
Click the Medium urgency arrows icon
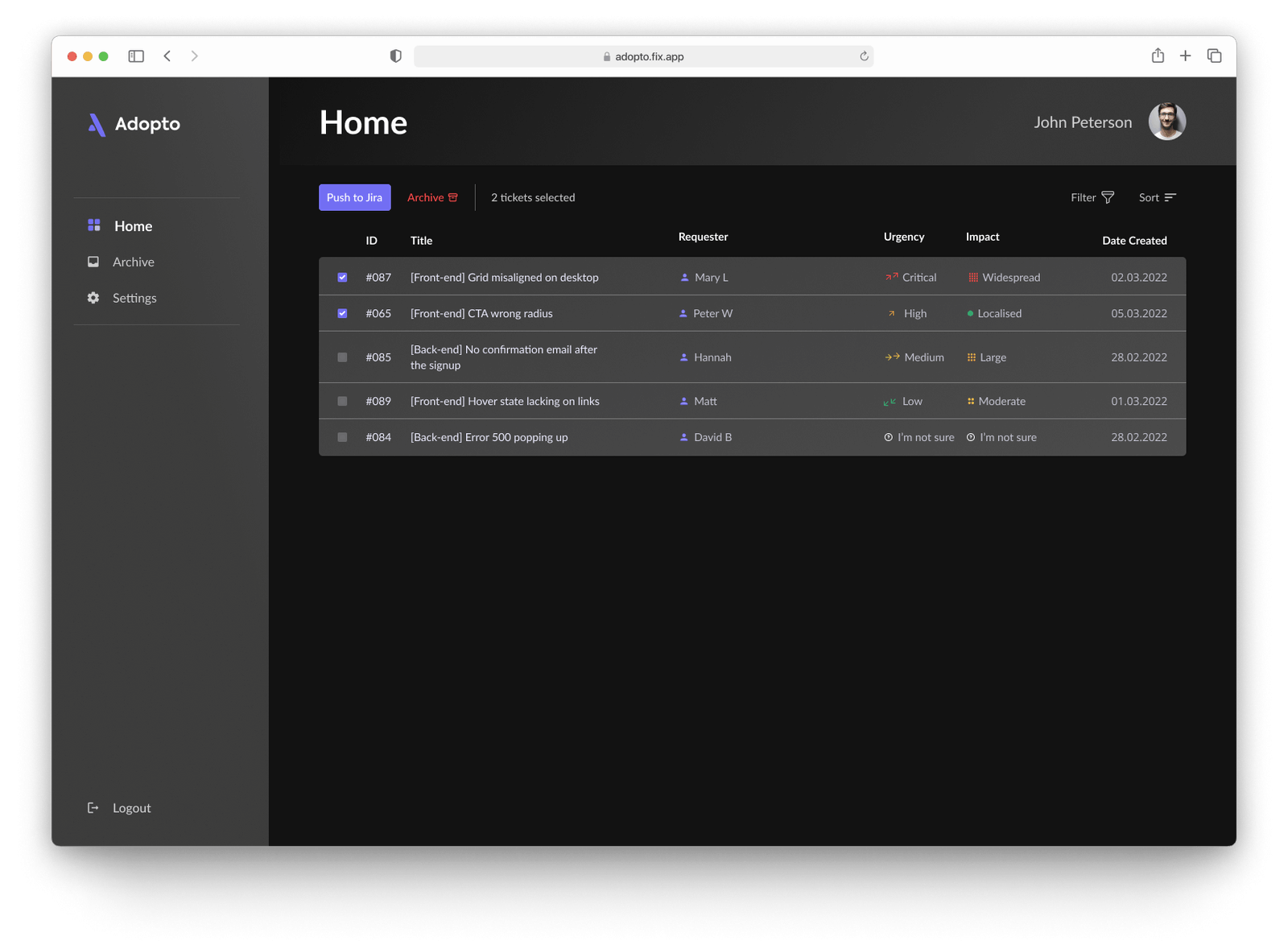pyautogui.click(x=892, y=357)
